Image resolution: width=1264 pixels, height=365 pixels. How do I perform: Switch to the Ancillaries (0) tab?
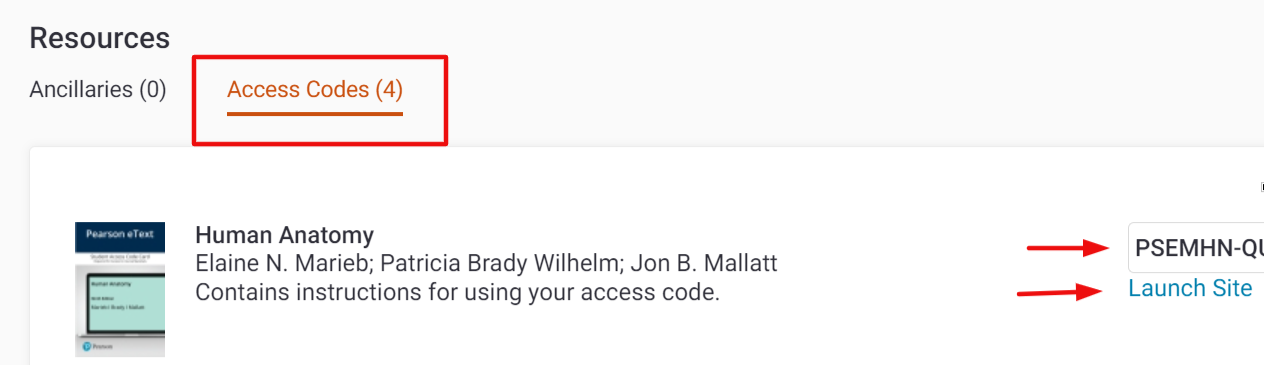(98, 89)
